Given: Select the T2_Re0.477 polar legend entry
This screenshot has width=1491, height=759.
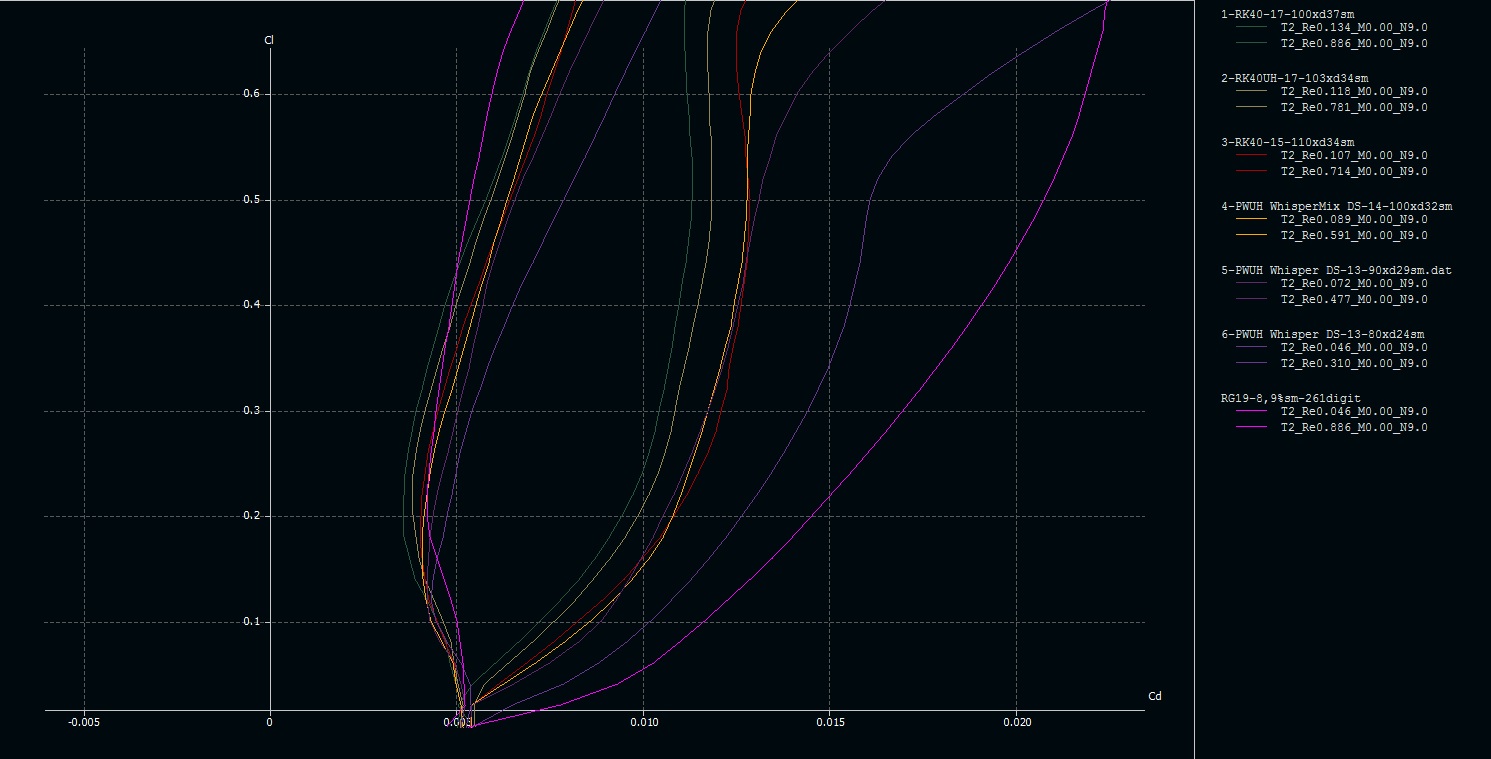Looking at the screenshot, I should (1353, 300).
